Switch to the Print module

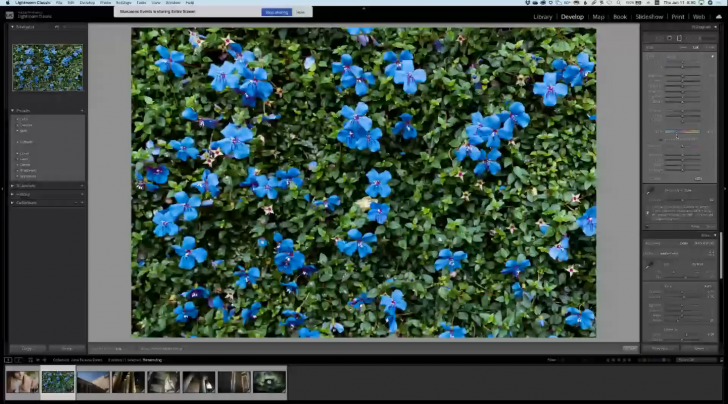(678, 17)
